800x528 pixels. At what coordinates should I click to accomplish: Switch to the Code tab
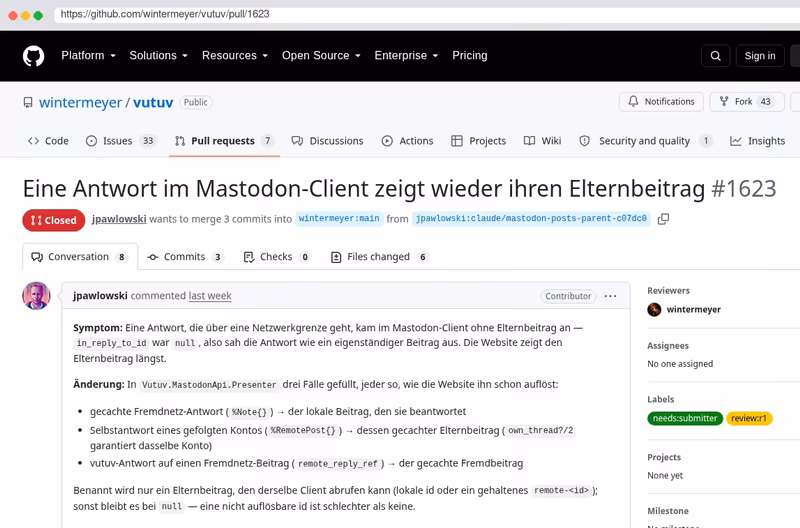[x=48, y=141]
